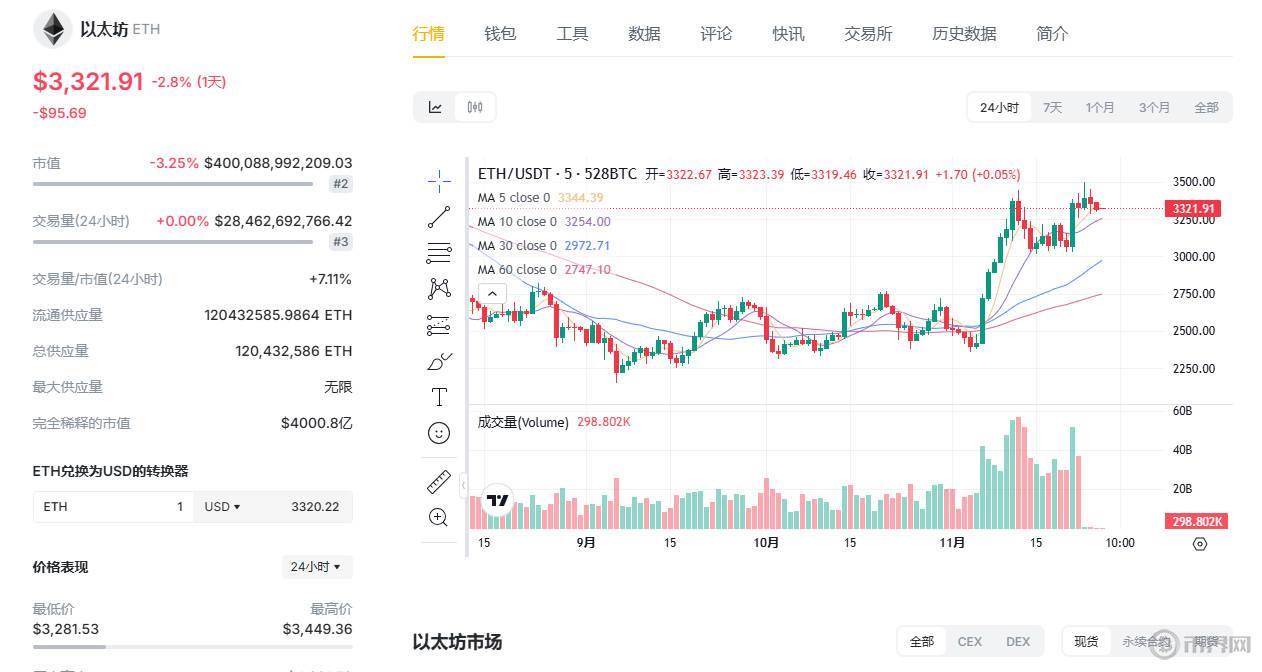This screenshot has width=1262, height=672.
Task: Expand the 24小时 price performance dropdown
Action: 316,567
